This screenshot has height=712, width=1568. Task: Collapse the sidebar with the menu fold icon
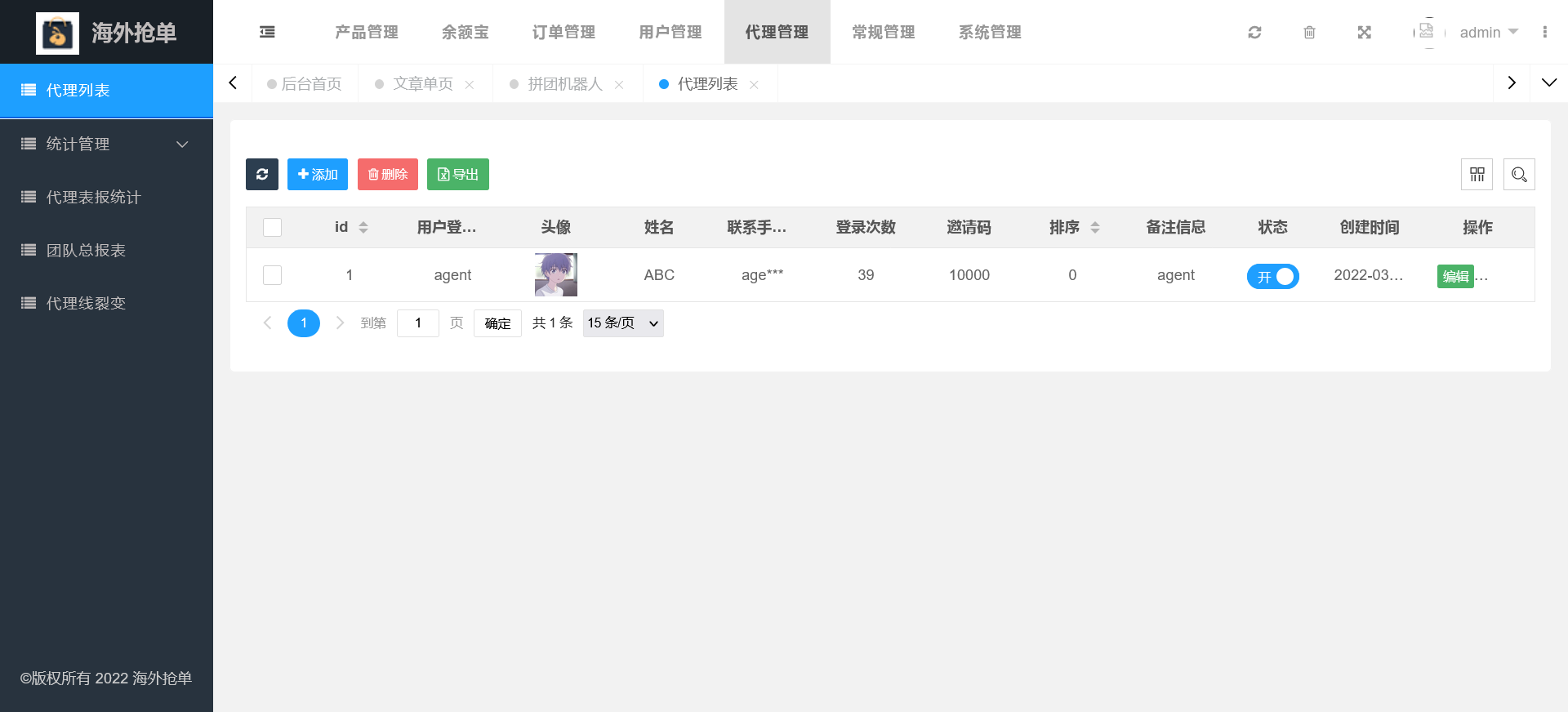pos(267,32)
